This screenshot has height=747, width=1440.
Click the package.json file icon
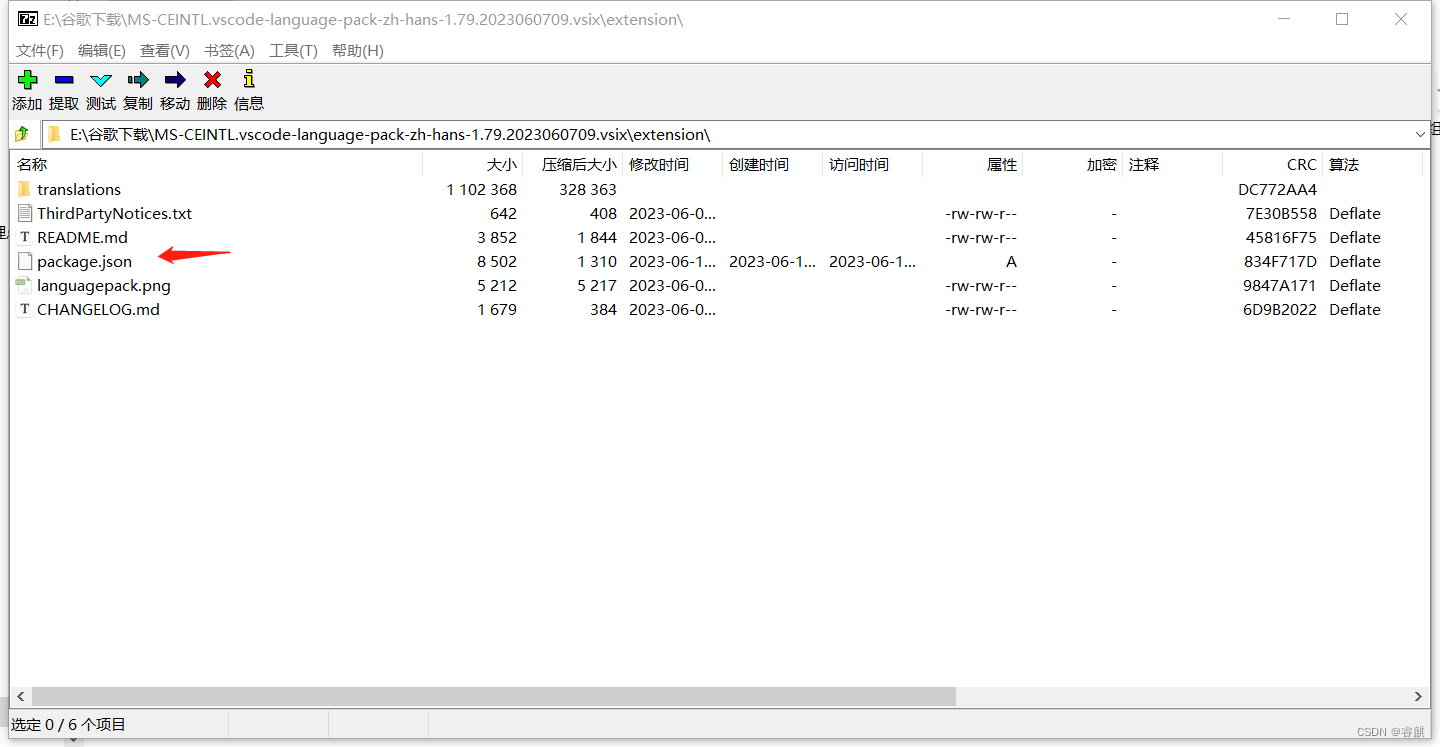click(x=25, y=261)
